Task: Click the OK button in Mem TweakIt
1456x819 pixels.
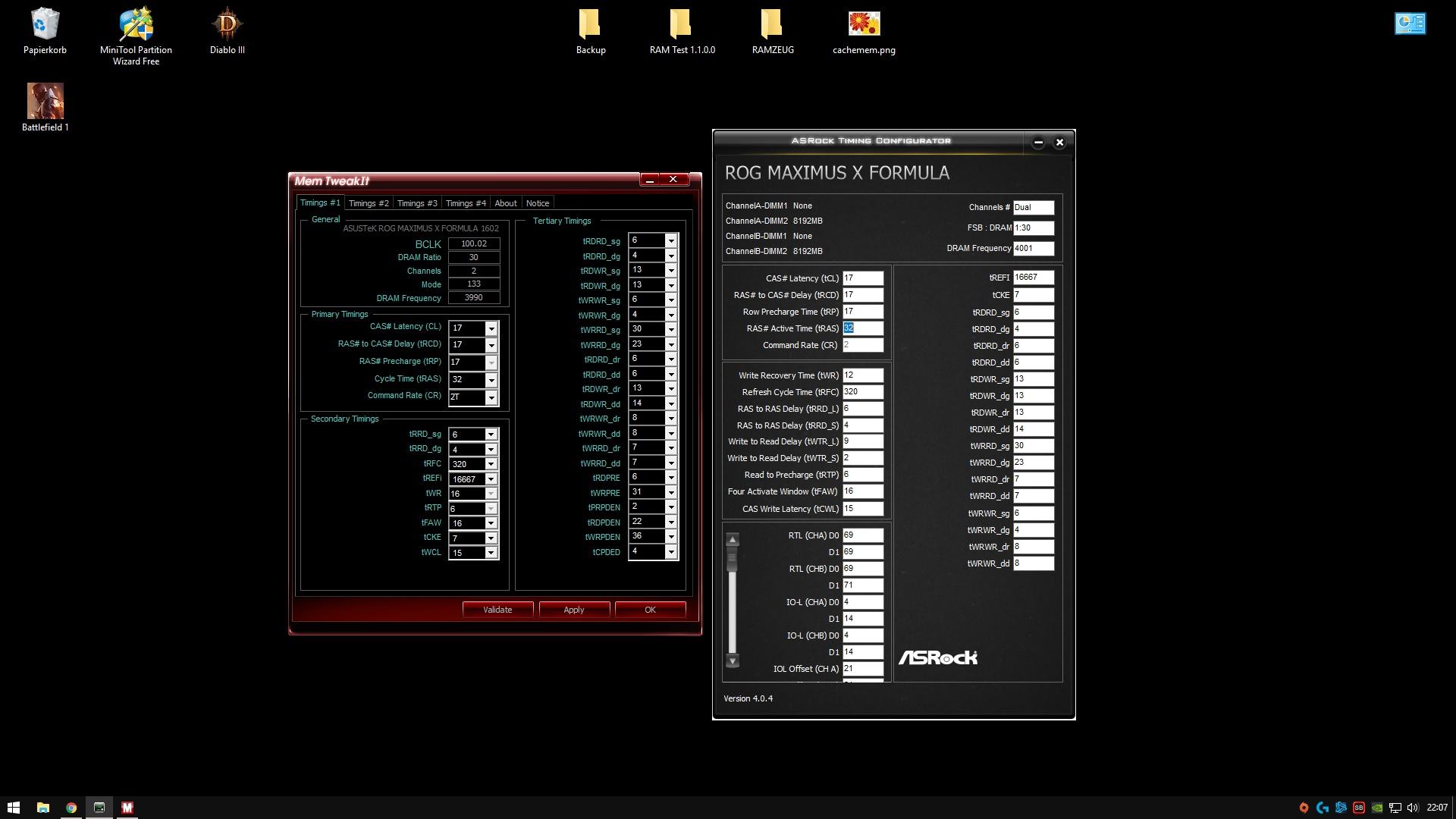Action: tap(650, 610)
